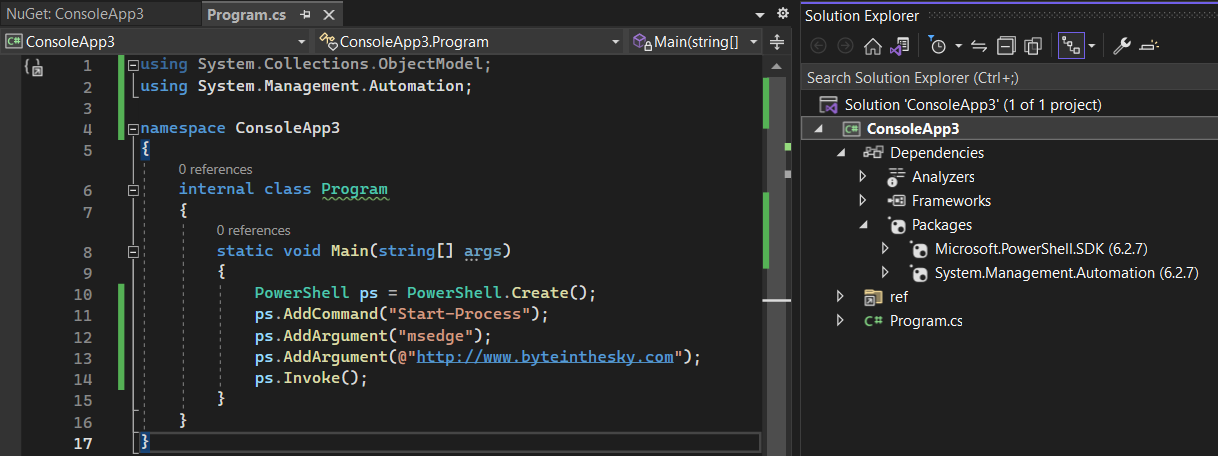Switch between solutions and folder views
Image resolution: width=1218 pixels, height=456 pixels.
(x=900, y=46)
